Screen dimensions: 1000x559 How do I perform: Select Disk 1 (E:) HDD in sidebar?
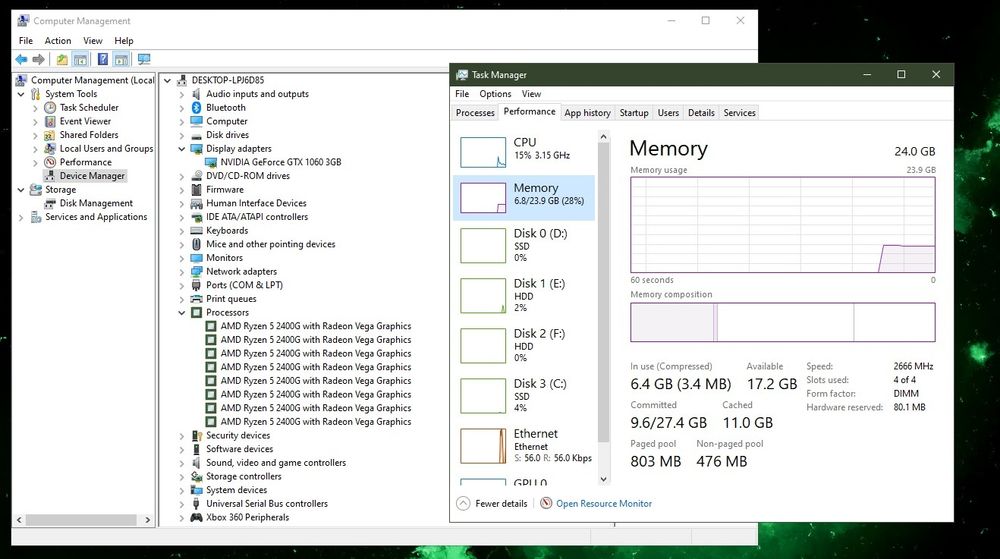pos(524,296)
